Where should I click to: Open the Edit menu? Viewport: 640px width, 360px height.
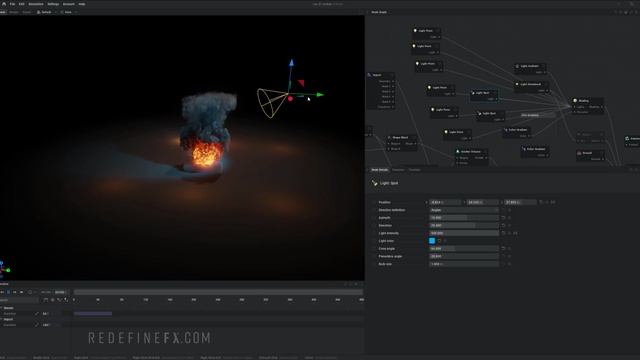[22, 4]
